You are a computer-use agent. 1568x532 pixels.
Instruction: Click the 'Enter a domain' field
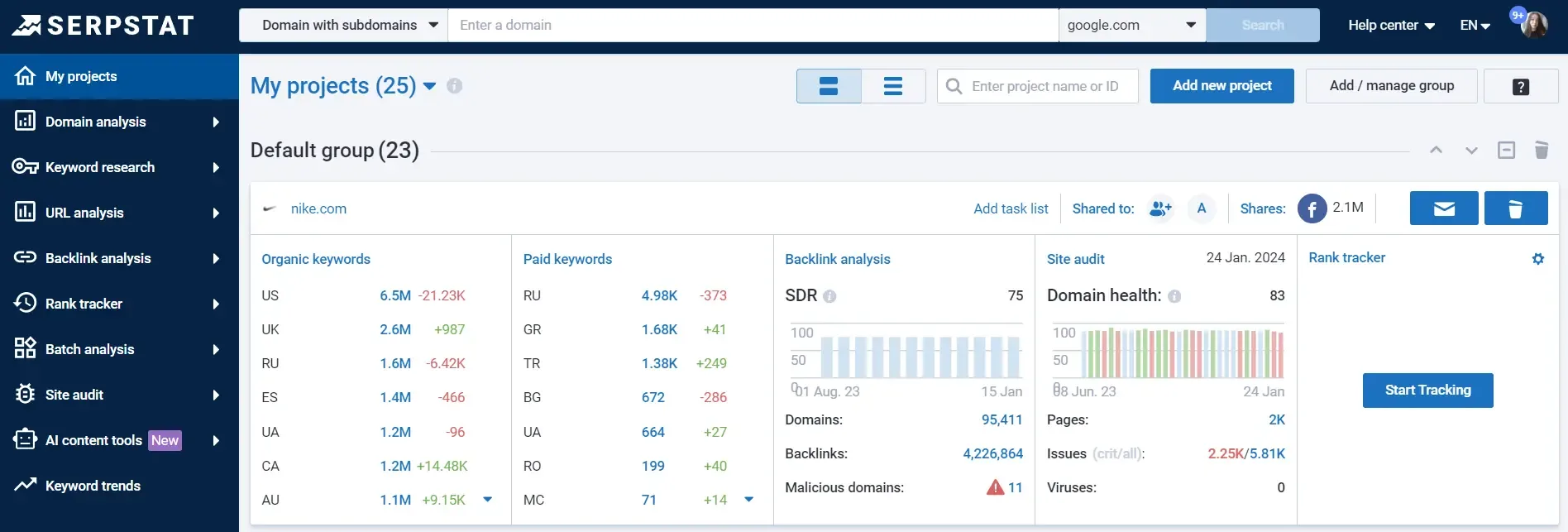click(753, 25)
